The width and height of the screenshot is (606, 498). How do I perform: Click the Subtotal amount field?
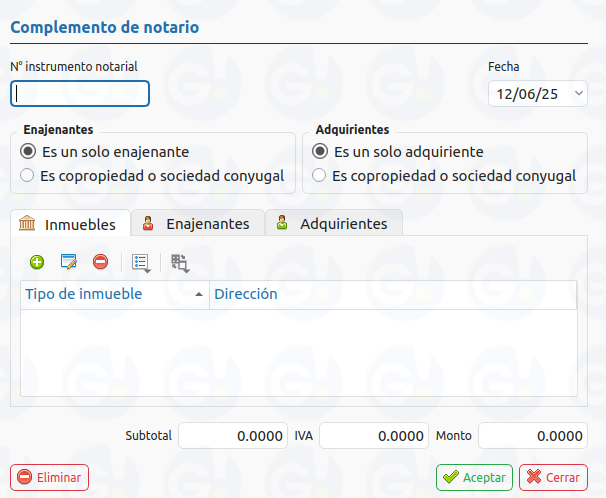(x=233, y=436)
